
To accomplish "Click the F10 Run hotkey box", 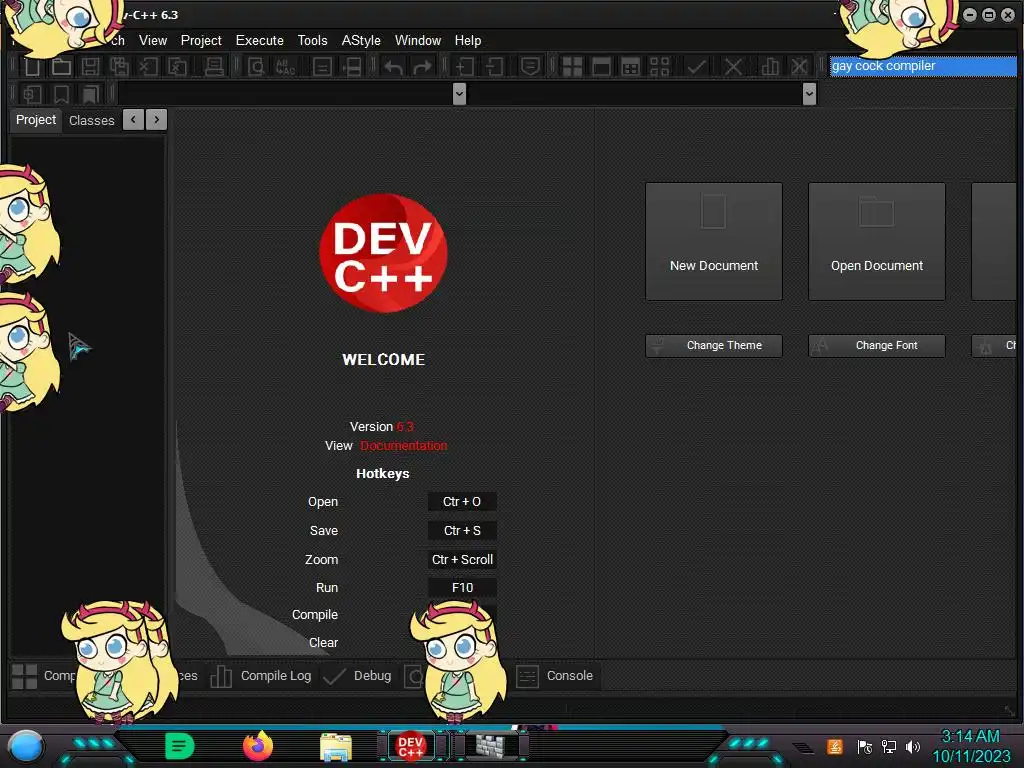I will point(462,588).
